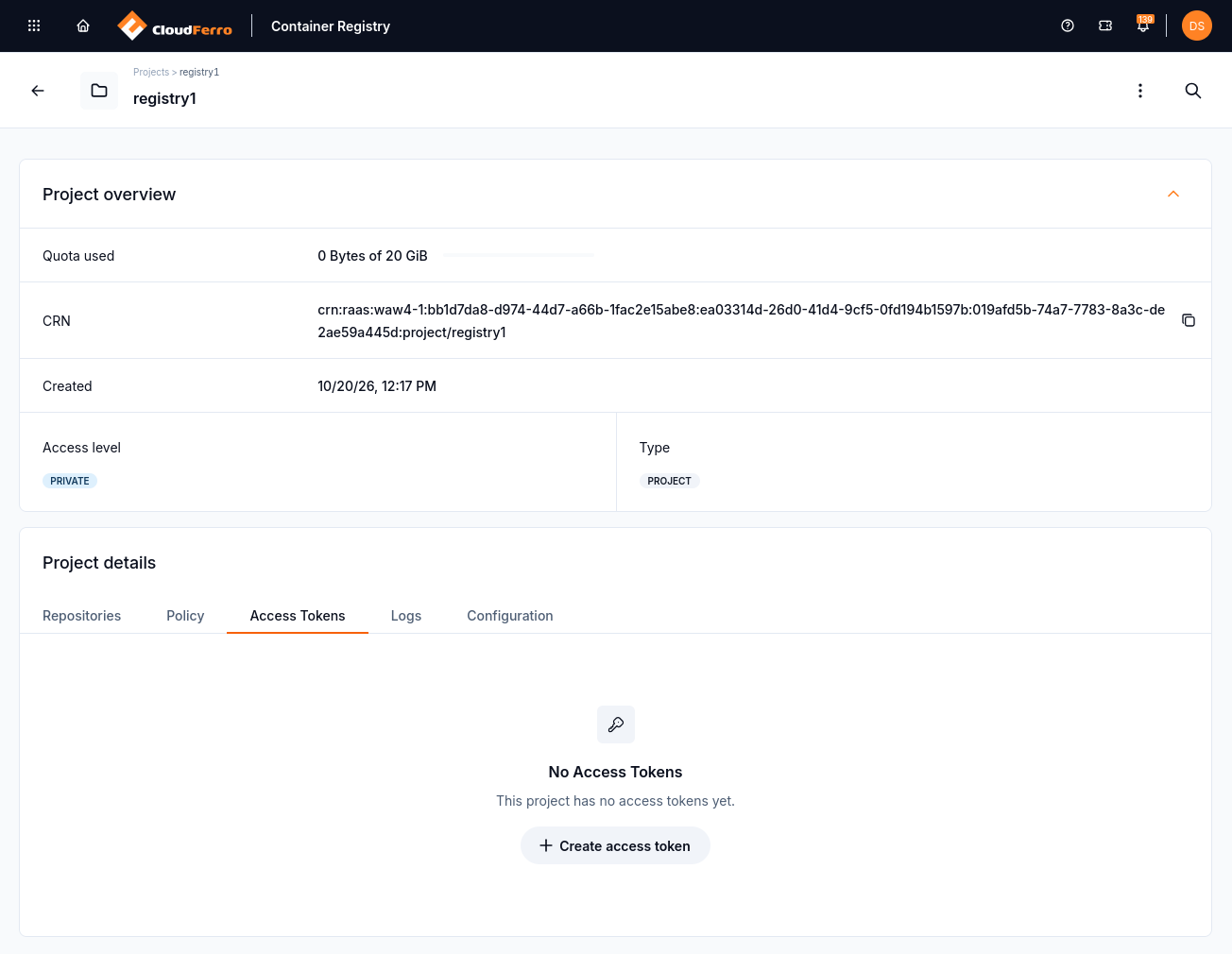Click Create access token button
Image resolution: width=1232 pixels, height=954 pixels.
pyautogui.click(x=615, y=845)
